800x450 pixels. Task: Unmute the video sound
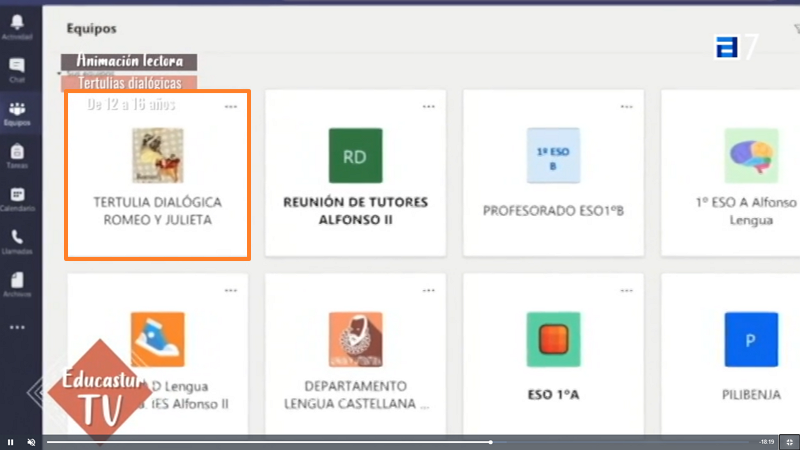point(31,442)
